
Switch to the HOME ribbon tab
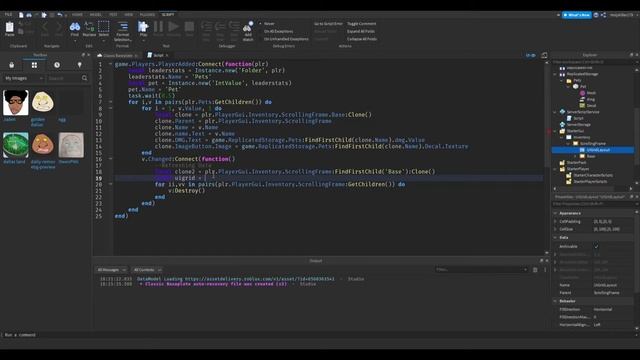[77, 15]
